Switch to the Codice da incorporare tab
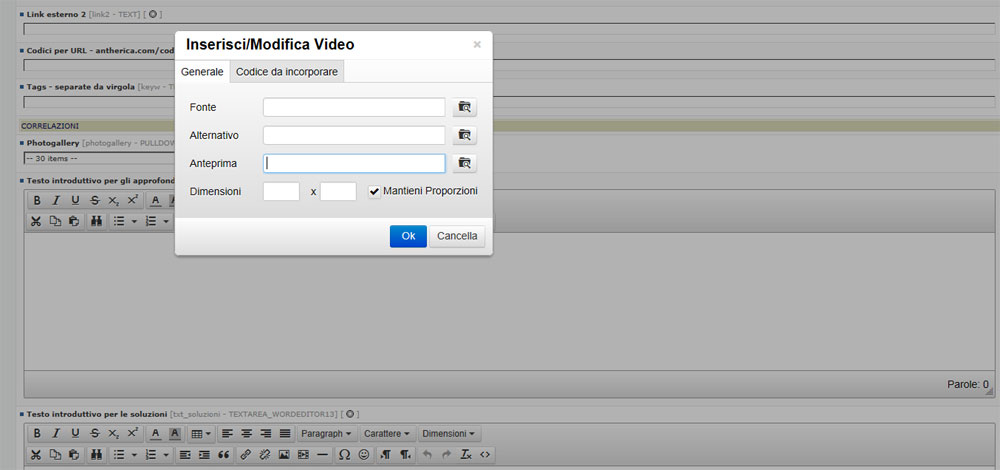1000x470 pixels. tap(287, 72)
